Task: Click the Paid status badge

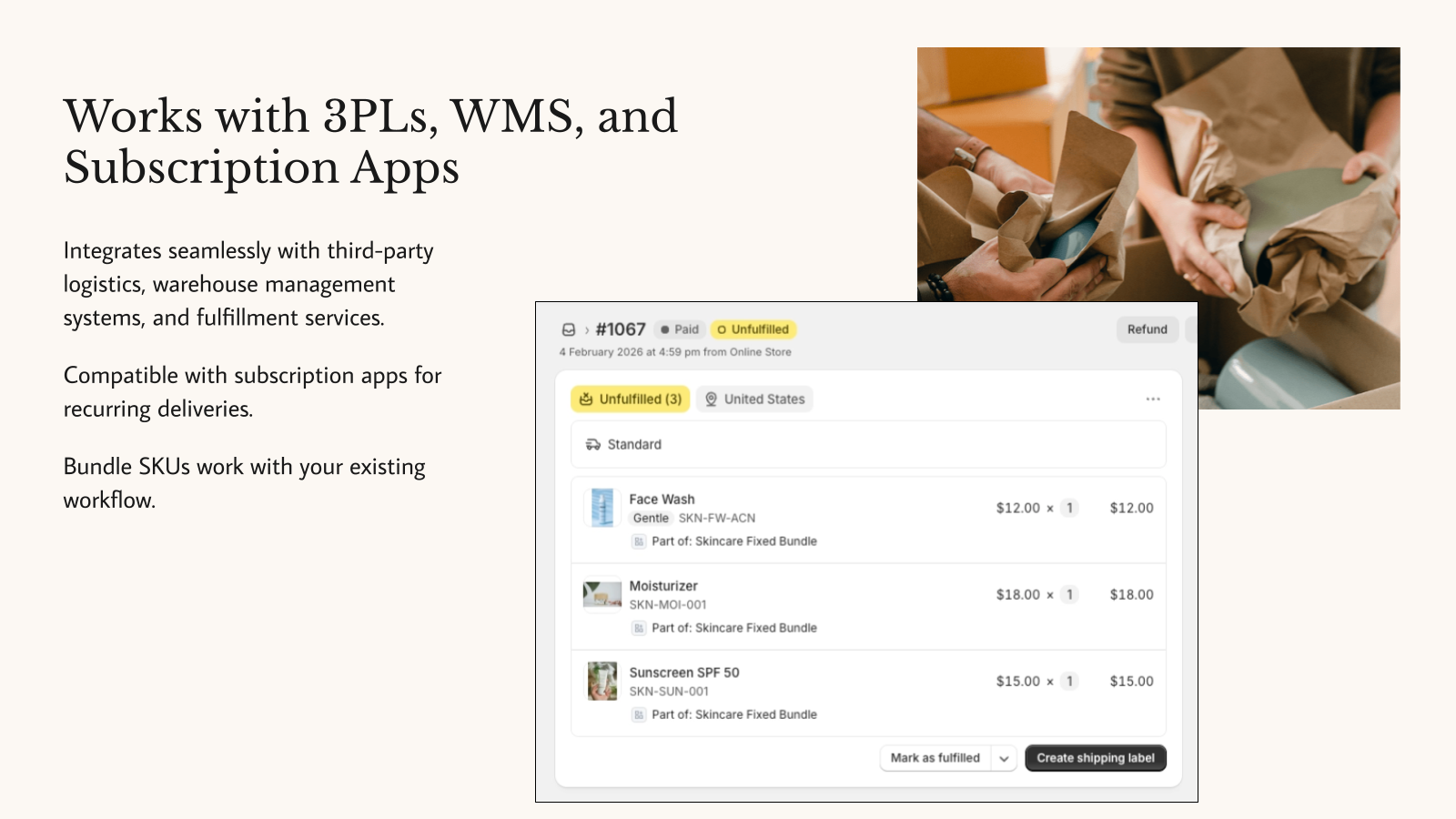Action: coord(680,329)
